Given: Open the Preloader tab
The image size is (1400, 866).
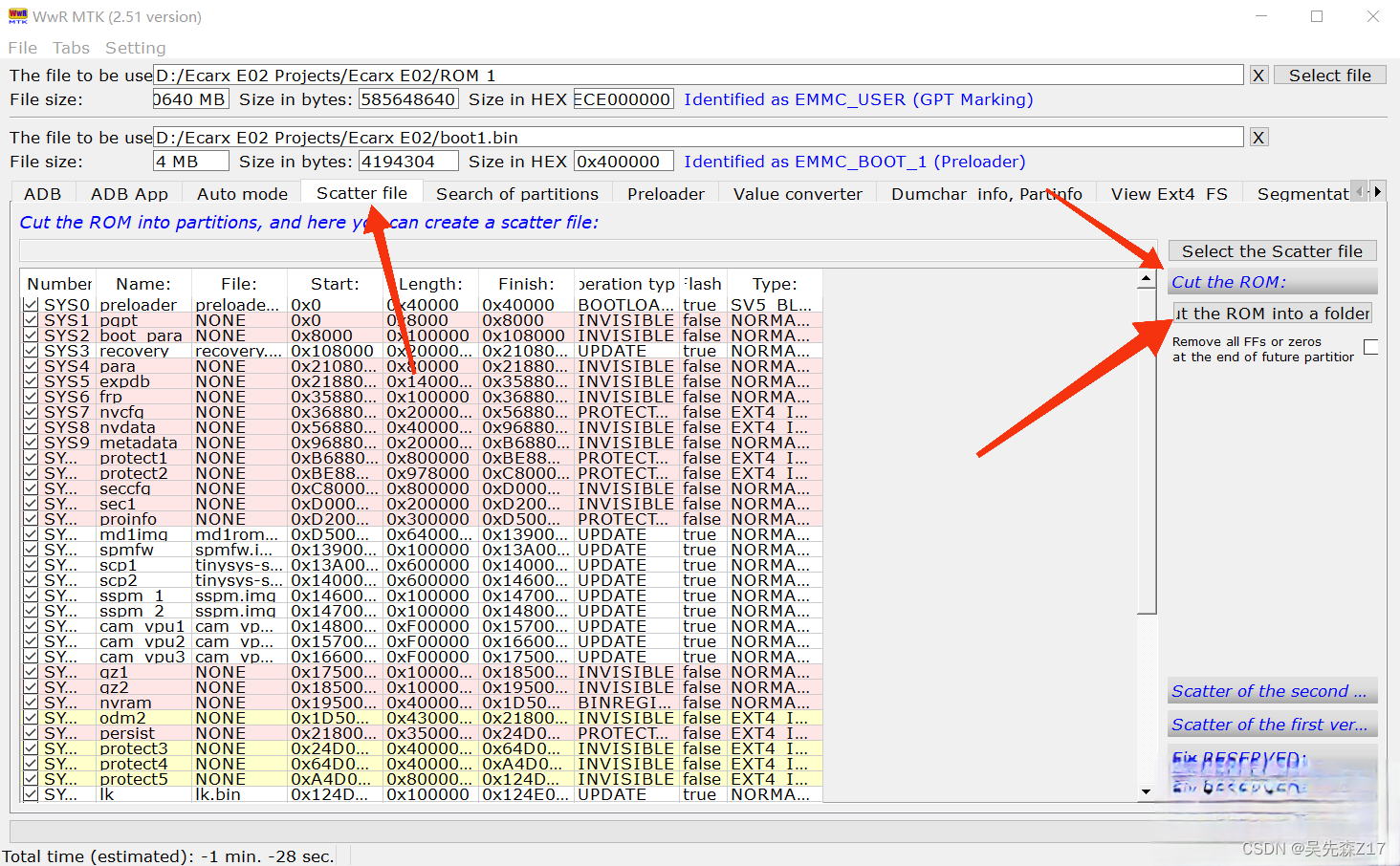Looking at the screenshot, I should 666,194.
